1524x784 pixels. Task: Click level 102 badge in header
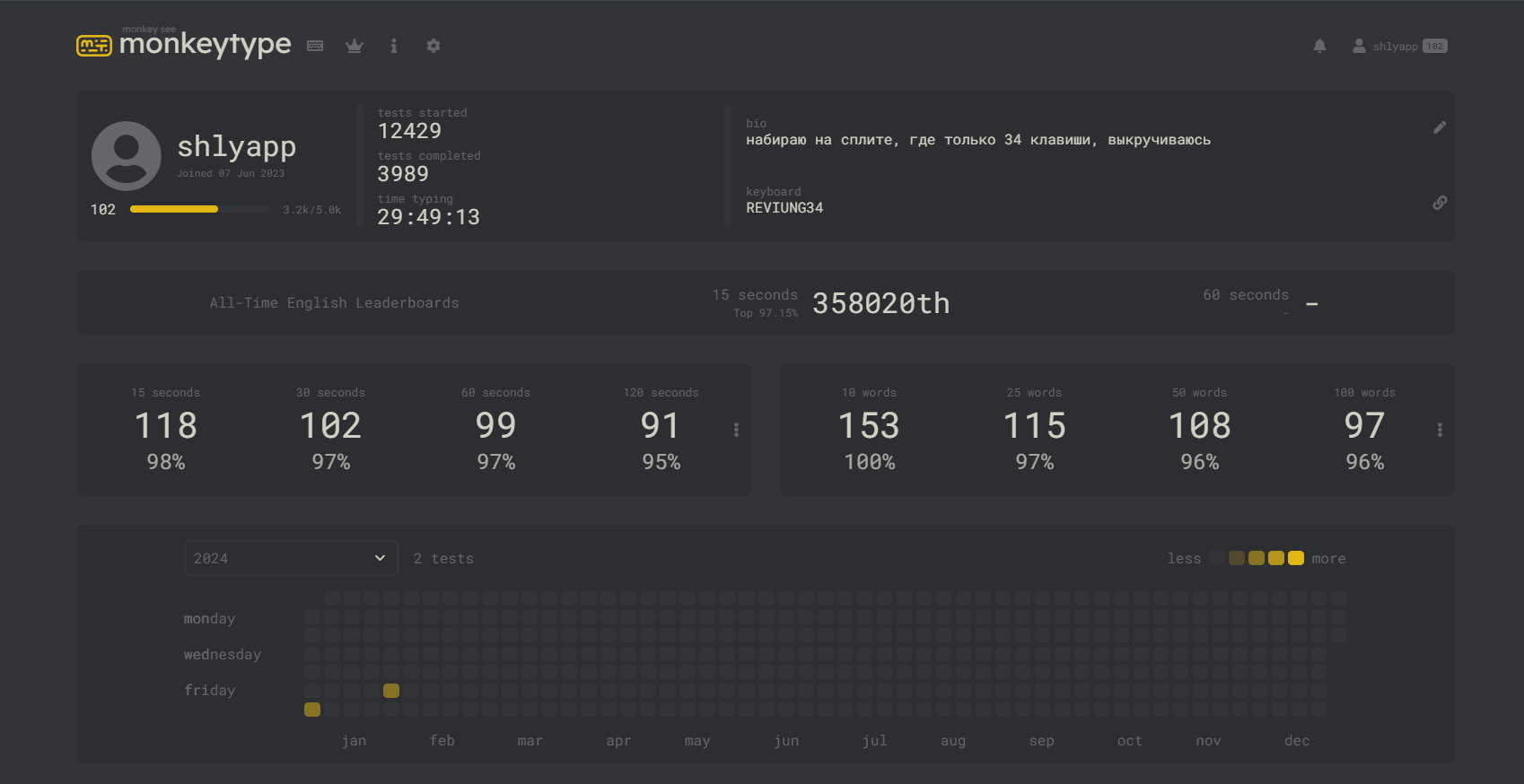pos(1435,47)
